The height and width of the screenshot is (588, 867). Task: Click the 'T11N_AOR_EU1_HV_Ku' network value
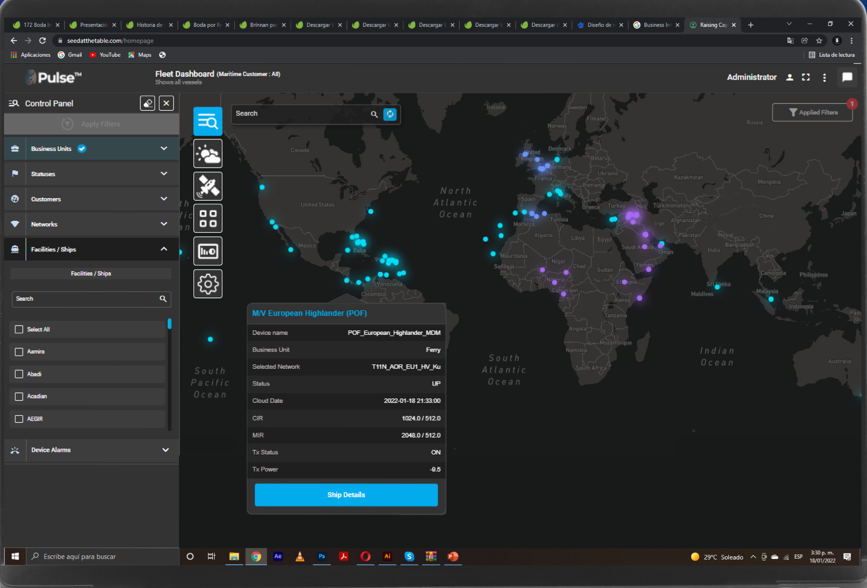[406, 367]
